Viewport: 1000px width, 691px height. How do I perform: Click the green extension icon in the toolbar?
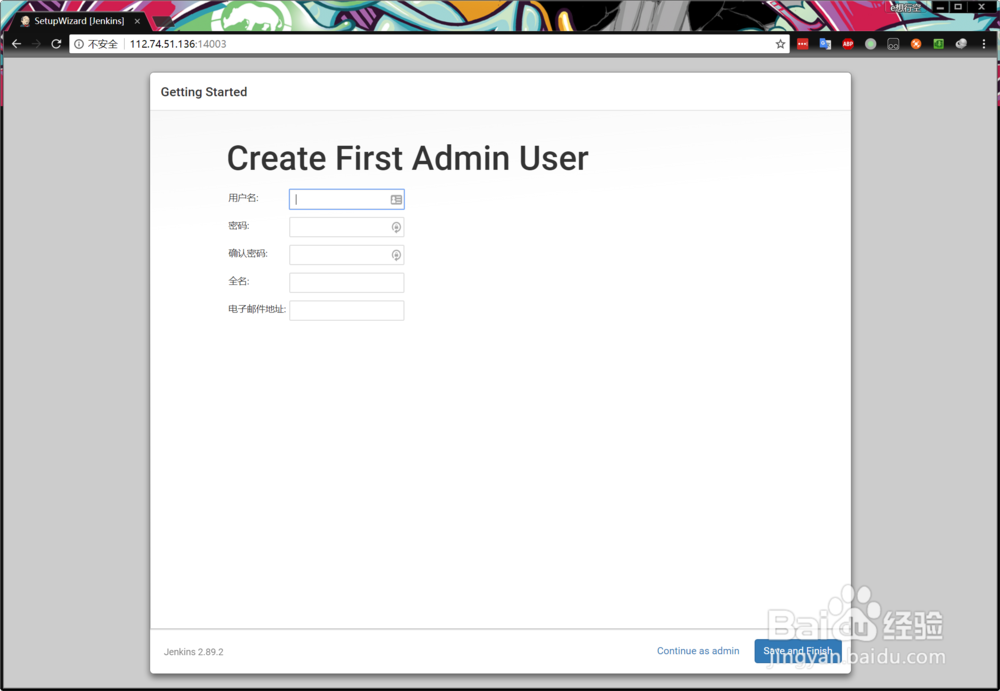(939, 44)
